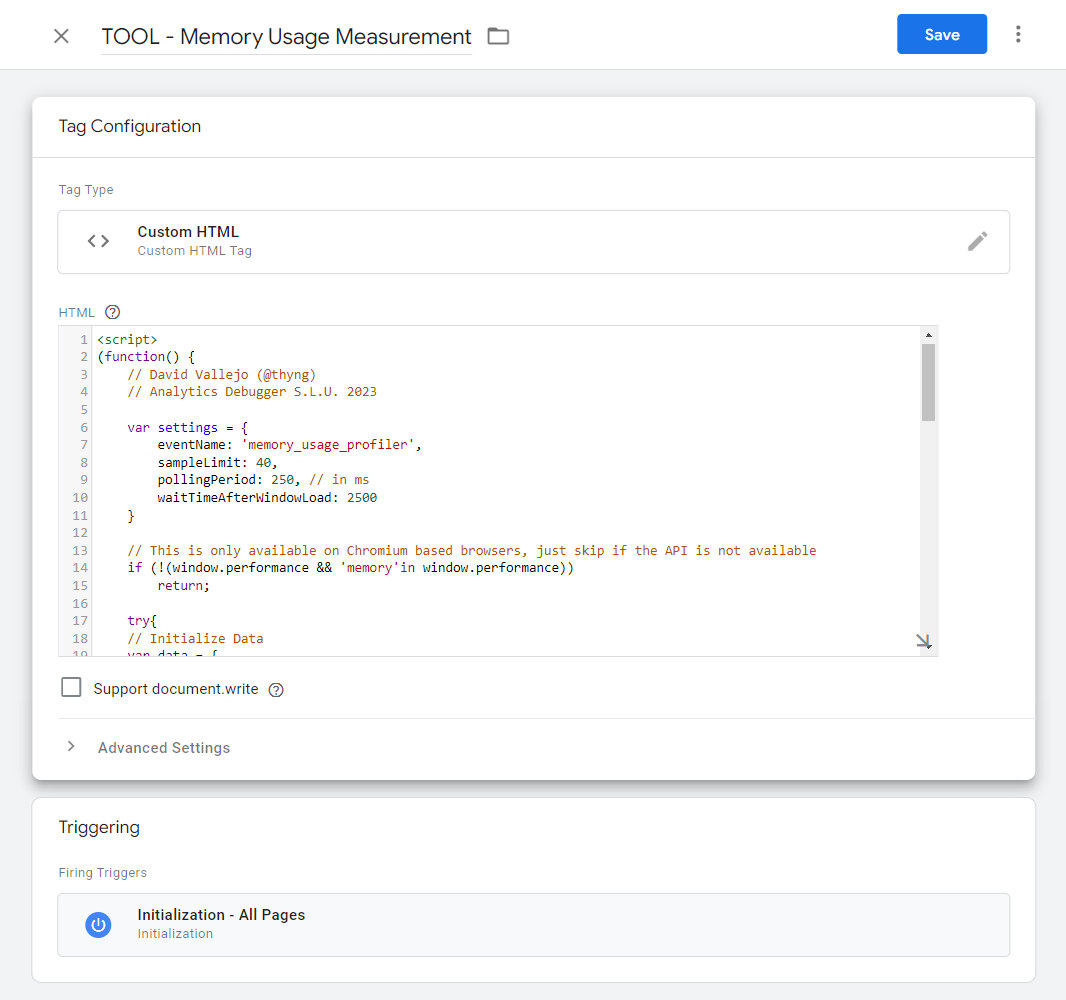Click the eventName line in code editor
This screenshot has width=1066, height=1000.
[289, 445]
